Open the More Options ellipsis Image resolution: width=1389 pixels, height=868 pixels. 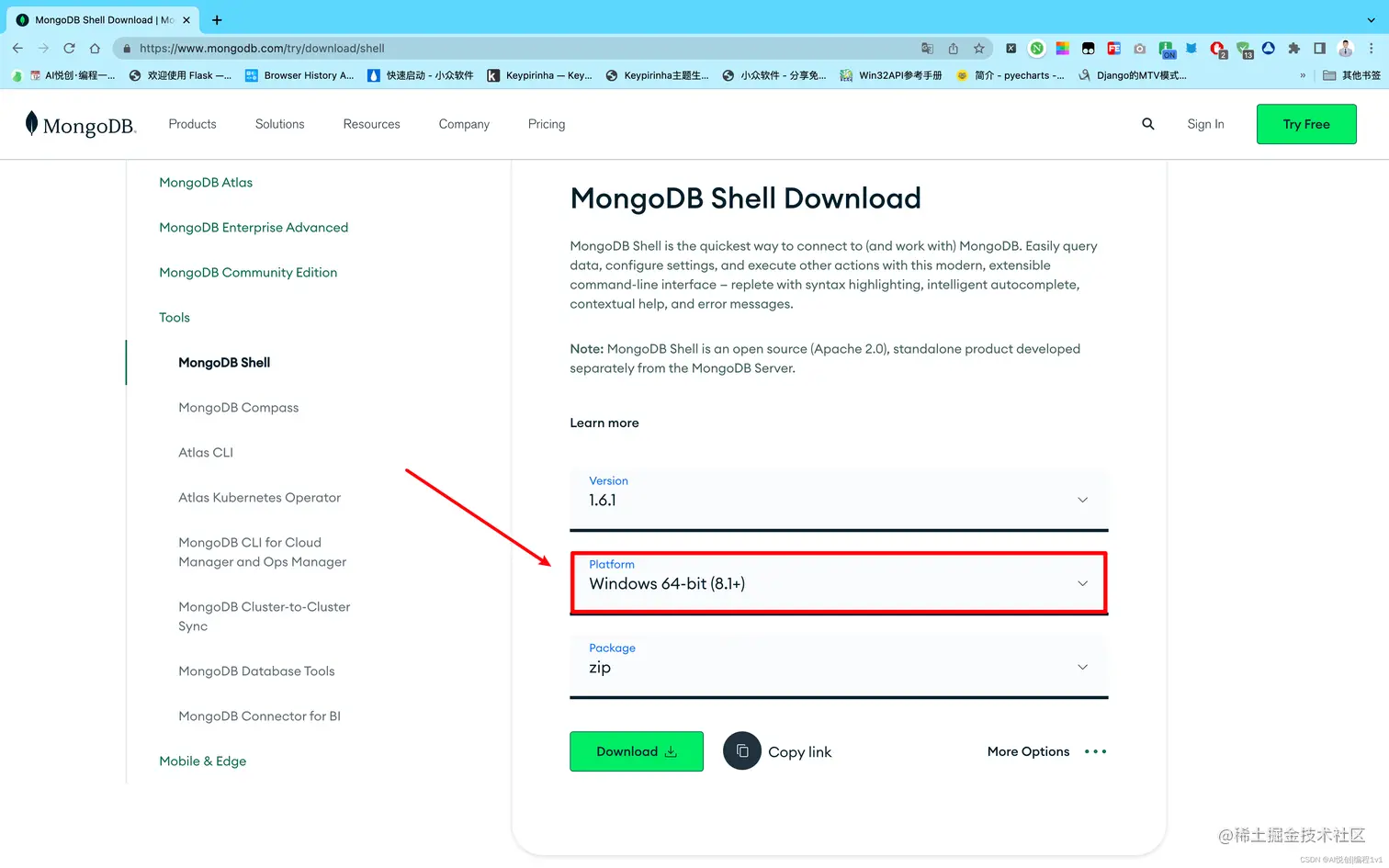1095,751
